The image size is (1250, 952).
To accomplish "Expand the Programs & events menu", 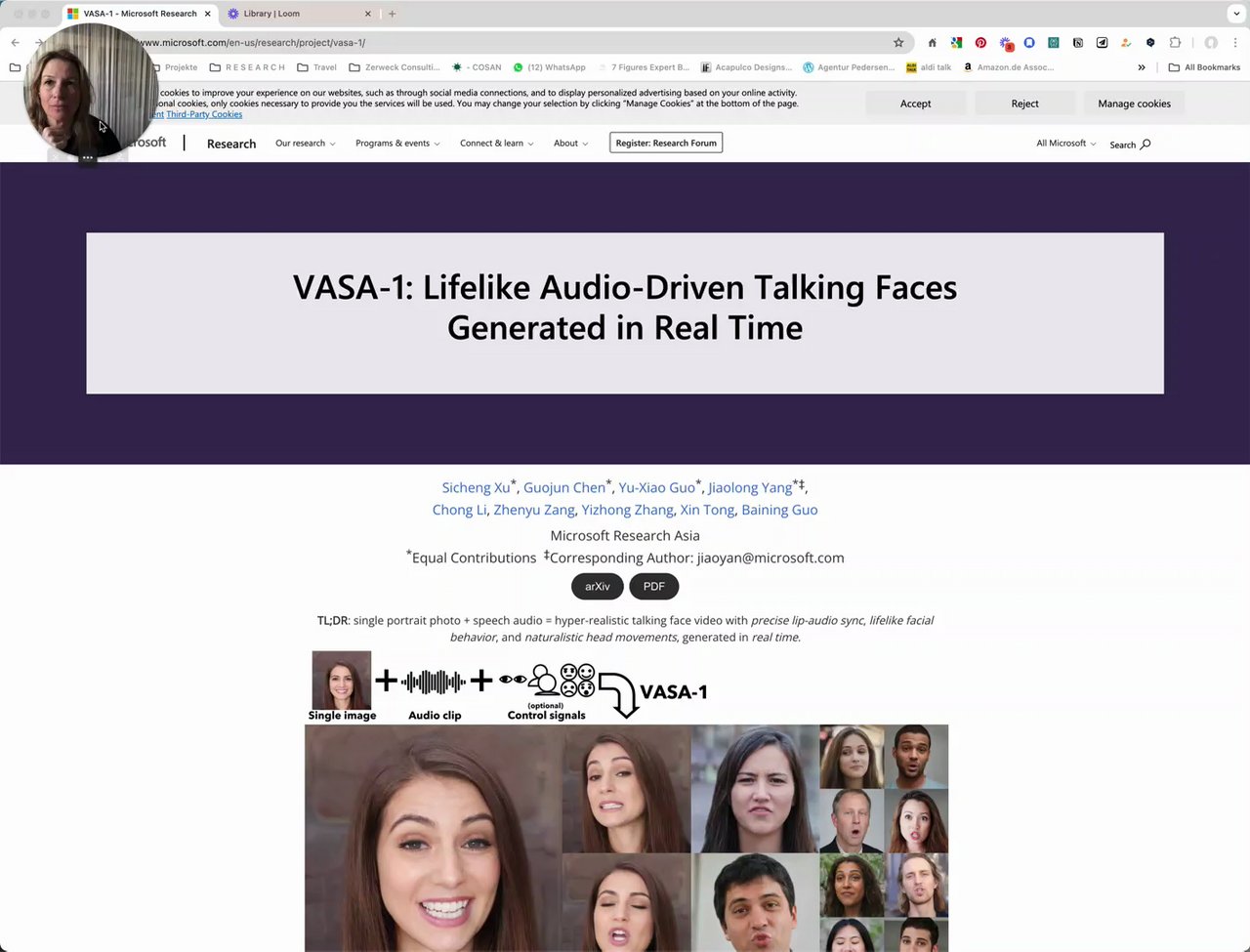I will 397,144.
